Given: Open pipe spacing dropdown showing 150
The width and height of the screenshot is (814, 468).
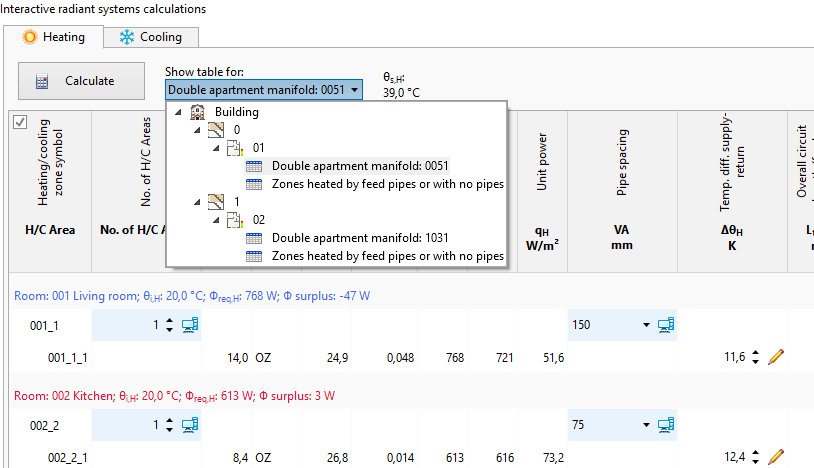Looking at the screenshot, I should (646, 325).
